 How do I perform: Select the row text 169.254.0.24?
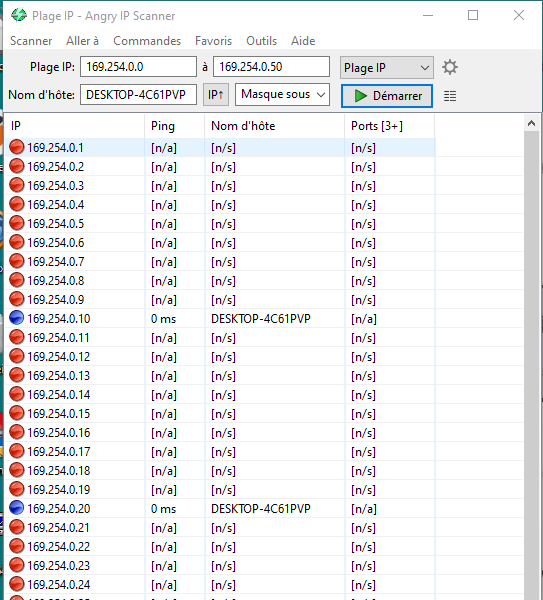pyautogui.click(x=59, y=585)
